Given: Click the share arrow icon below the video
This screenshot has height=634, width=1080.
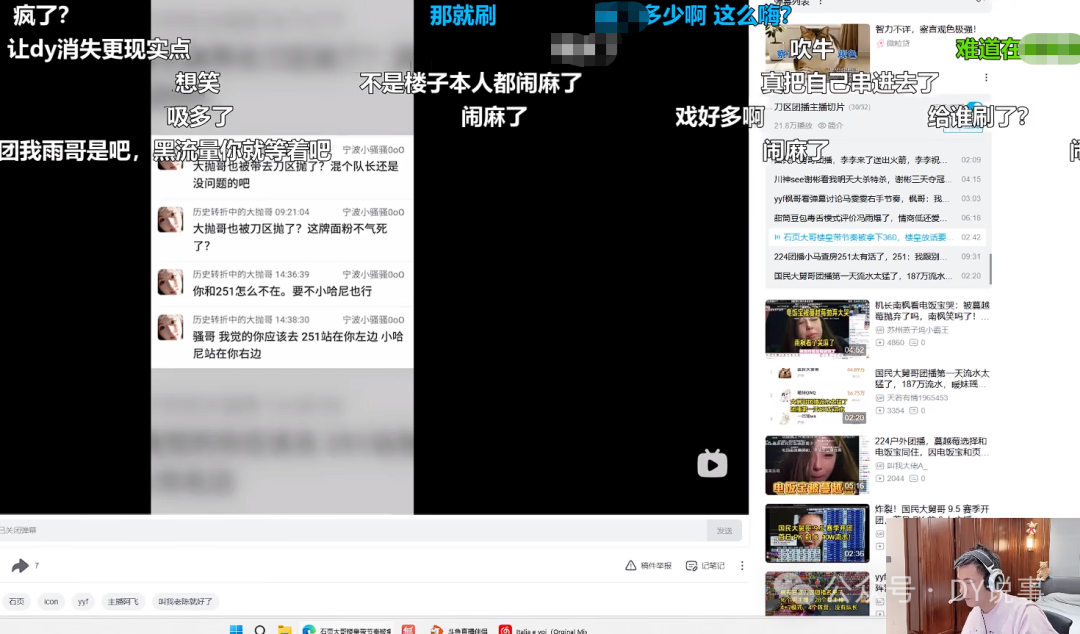Looking at the screenshot, I should (20, 566).
